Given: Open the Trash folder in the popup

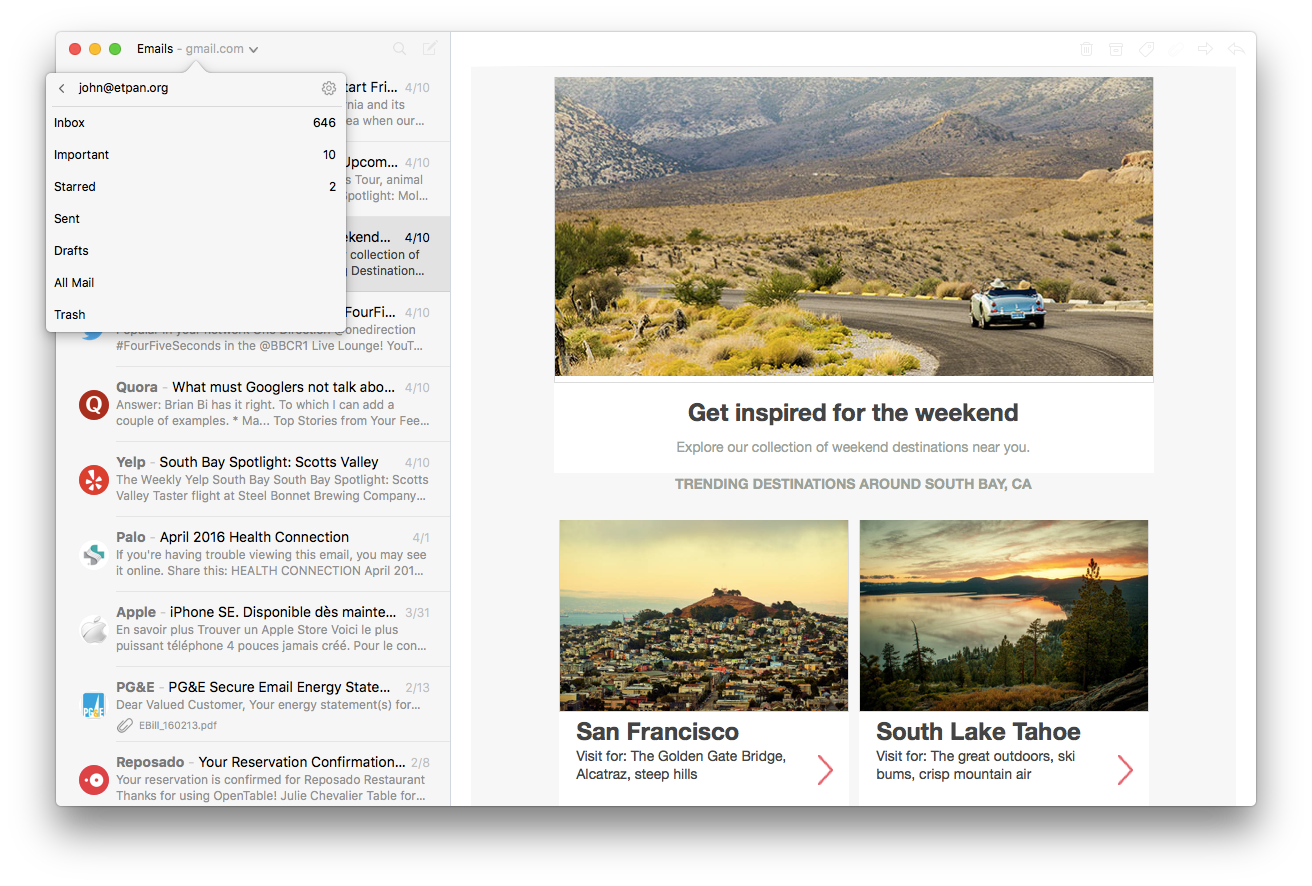Looking at the screenshot, I should pyautogui.click(x=196, y=315).
